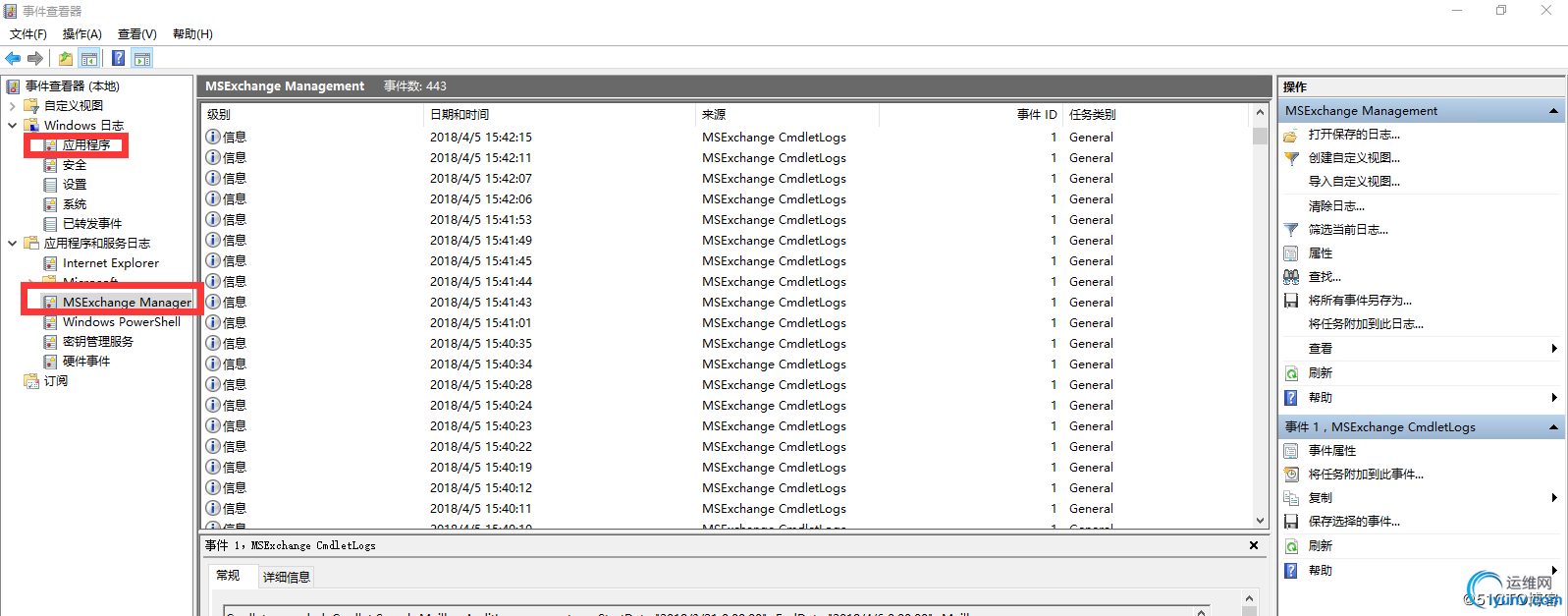Click the event list scrollbar down arrow
This screenshot has width=1568, height=616.
pyautogui.click(x=1261, y=521)
